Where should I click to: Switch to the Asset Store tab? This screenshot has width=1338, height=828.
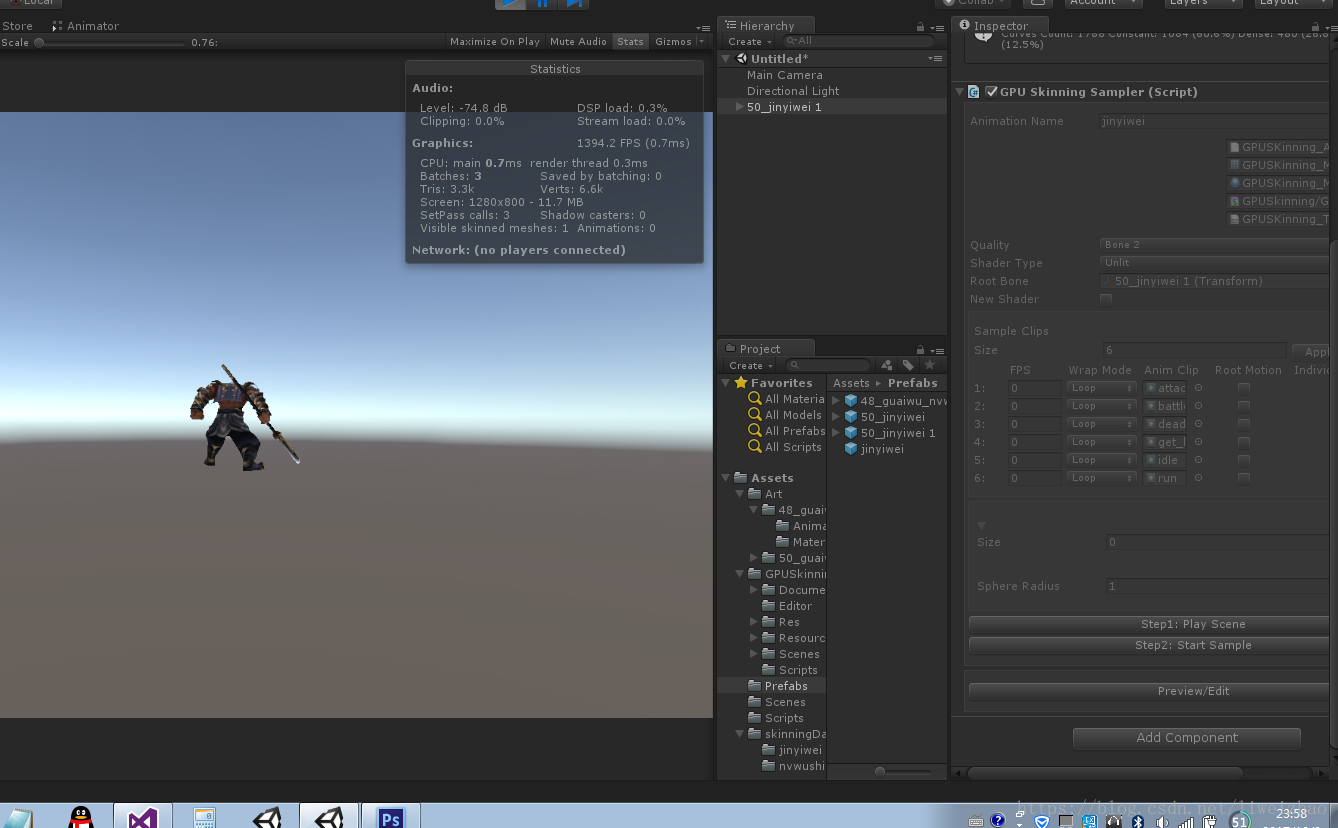17,26
